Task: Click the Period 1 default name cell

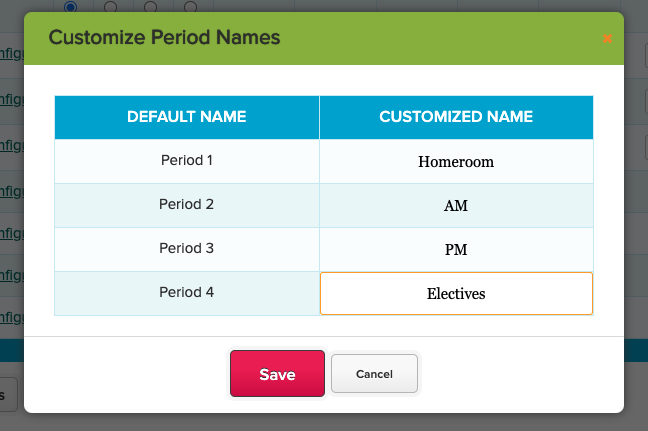Action: [x=187, y=160]
